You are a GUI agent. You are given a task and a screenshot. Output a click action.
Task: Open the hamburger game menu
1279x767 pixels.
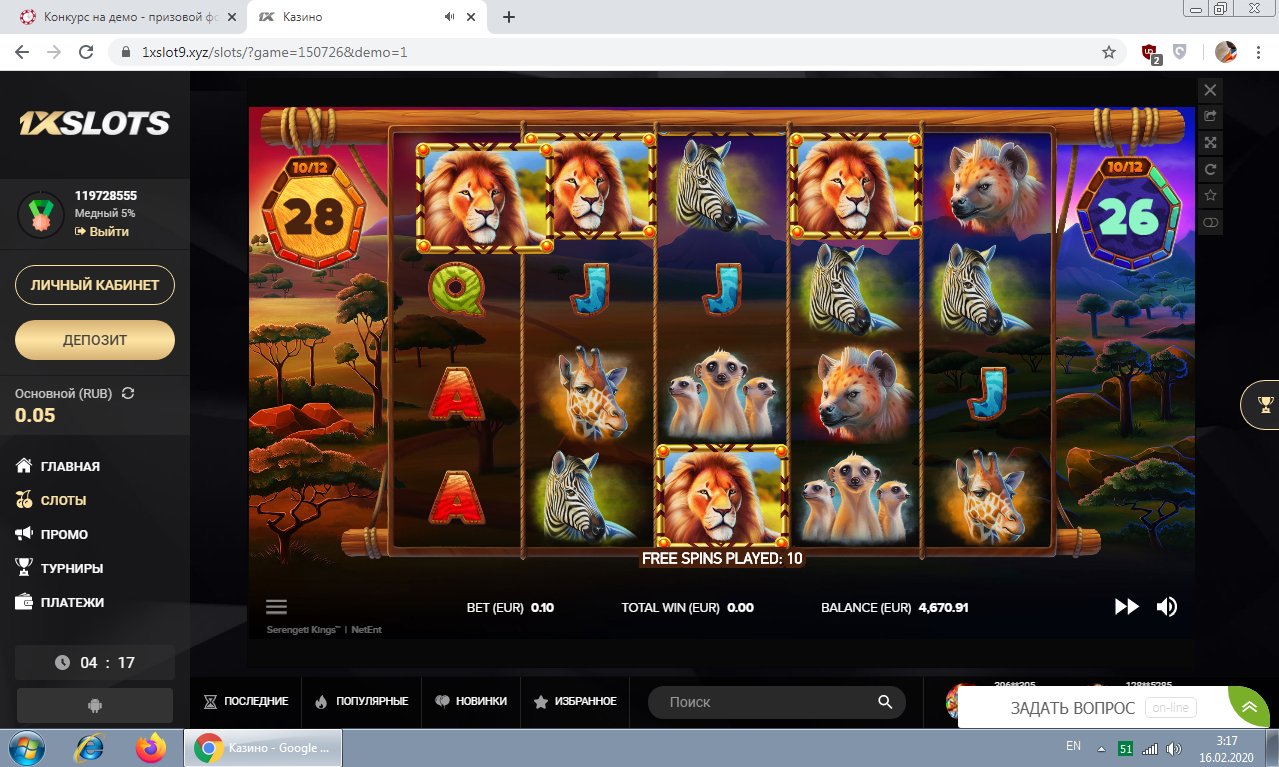(277, 607)
